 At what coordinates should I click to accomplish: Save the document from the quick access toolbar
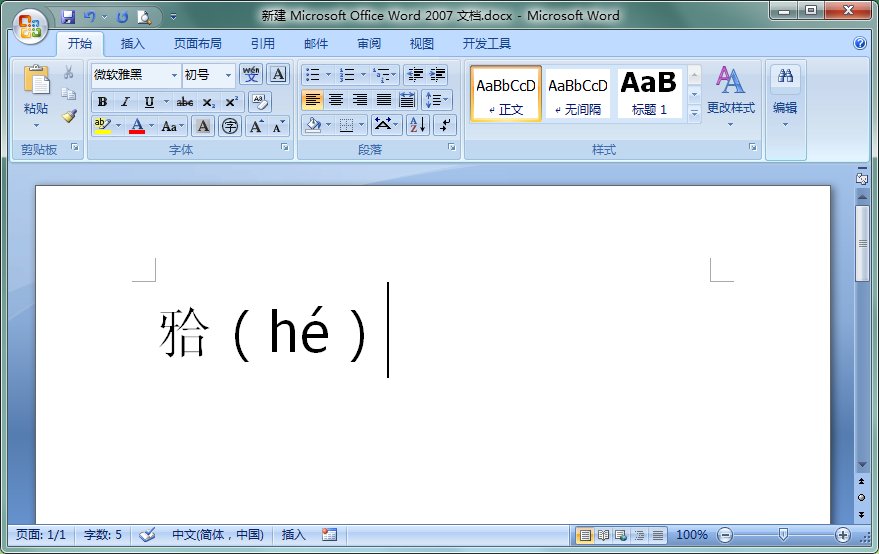coord(68,17)
